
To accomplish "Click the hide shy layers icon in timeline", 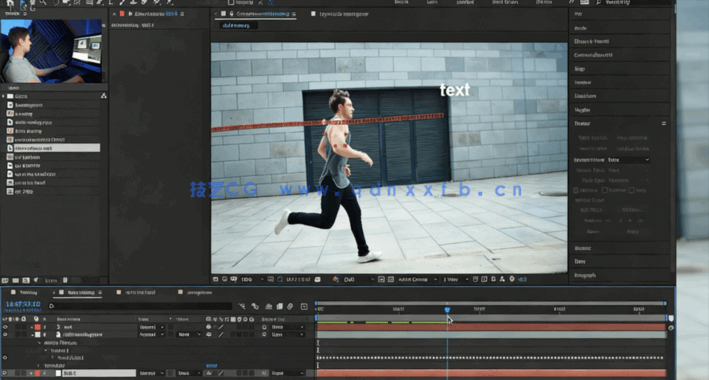I will coord(269,306).
